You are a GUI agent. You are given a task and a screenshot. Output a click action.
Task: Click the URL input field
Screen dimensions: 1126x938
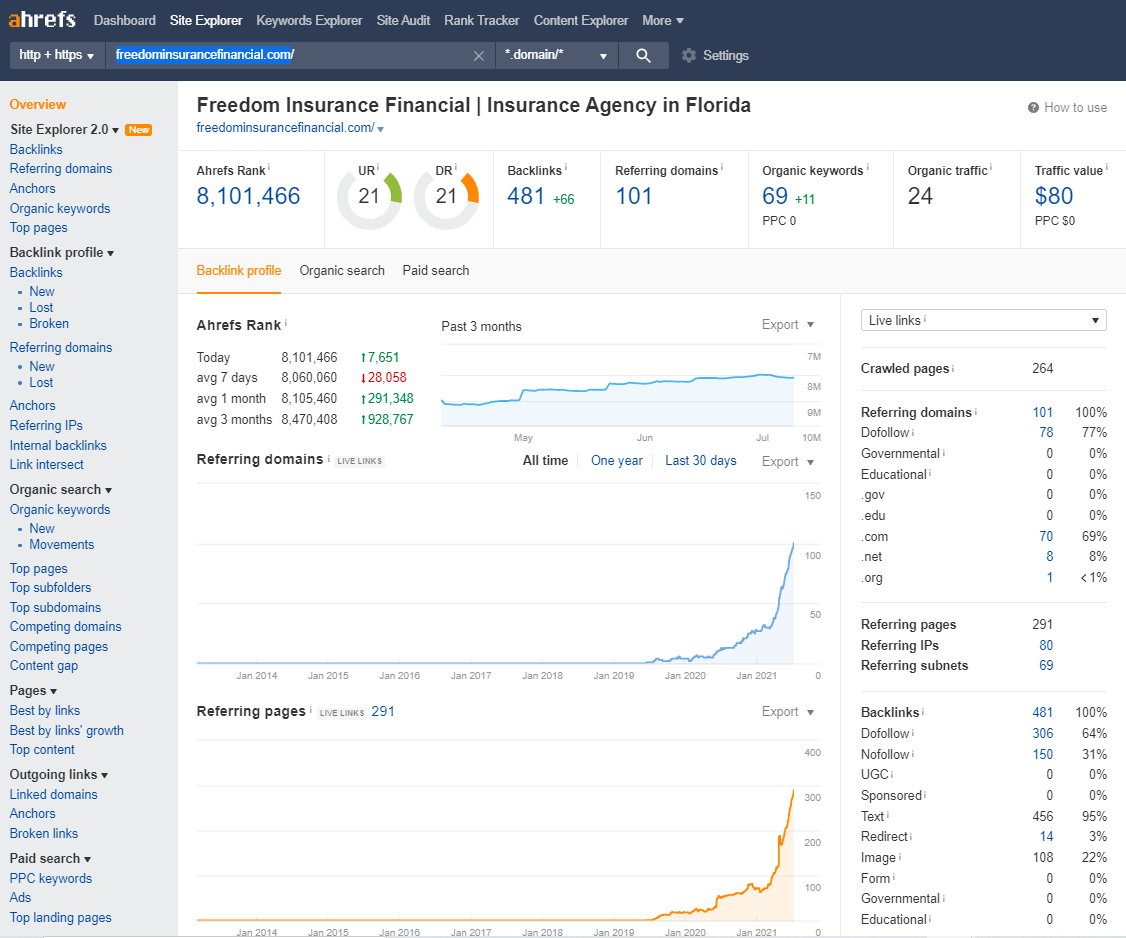click(x=300, y=55)
